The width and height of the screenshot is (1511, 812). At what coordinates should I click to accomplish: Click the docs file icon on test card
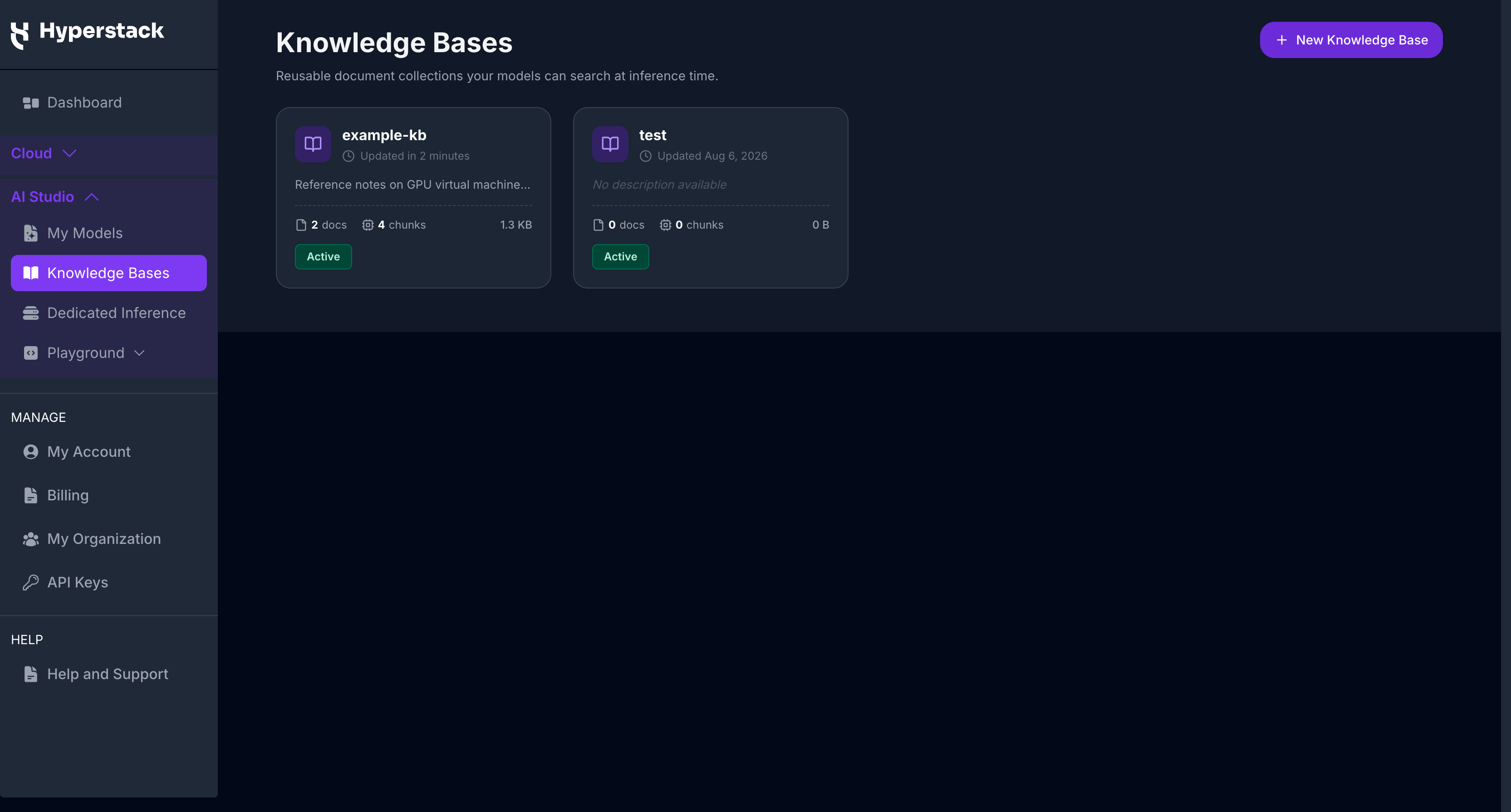(599, 225)
